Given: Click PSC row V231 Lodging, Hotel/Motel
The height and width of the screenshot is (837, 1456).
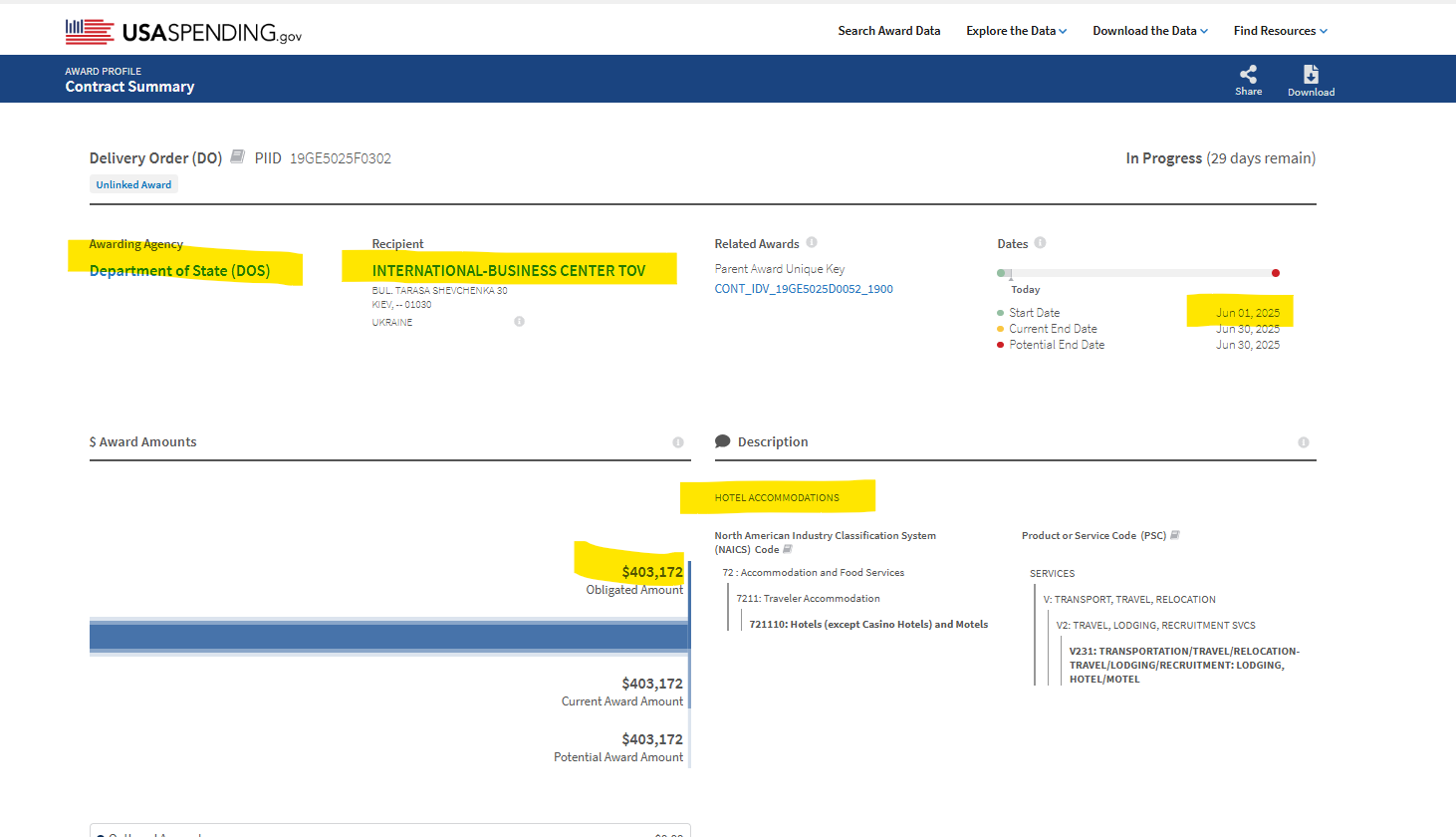Looking at the screenshot, I should [x=1185, y=665].
